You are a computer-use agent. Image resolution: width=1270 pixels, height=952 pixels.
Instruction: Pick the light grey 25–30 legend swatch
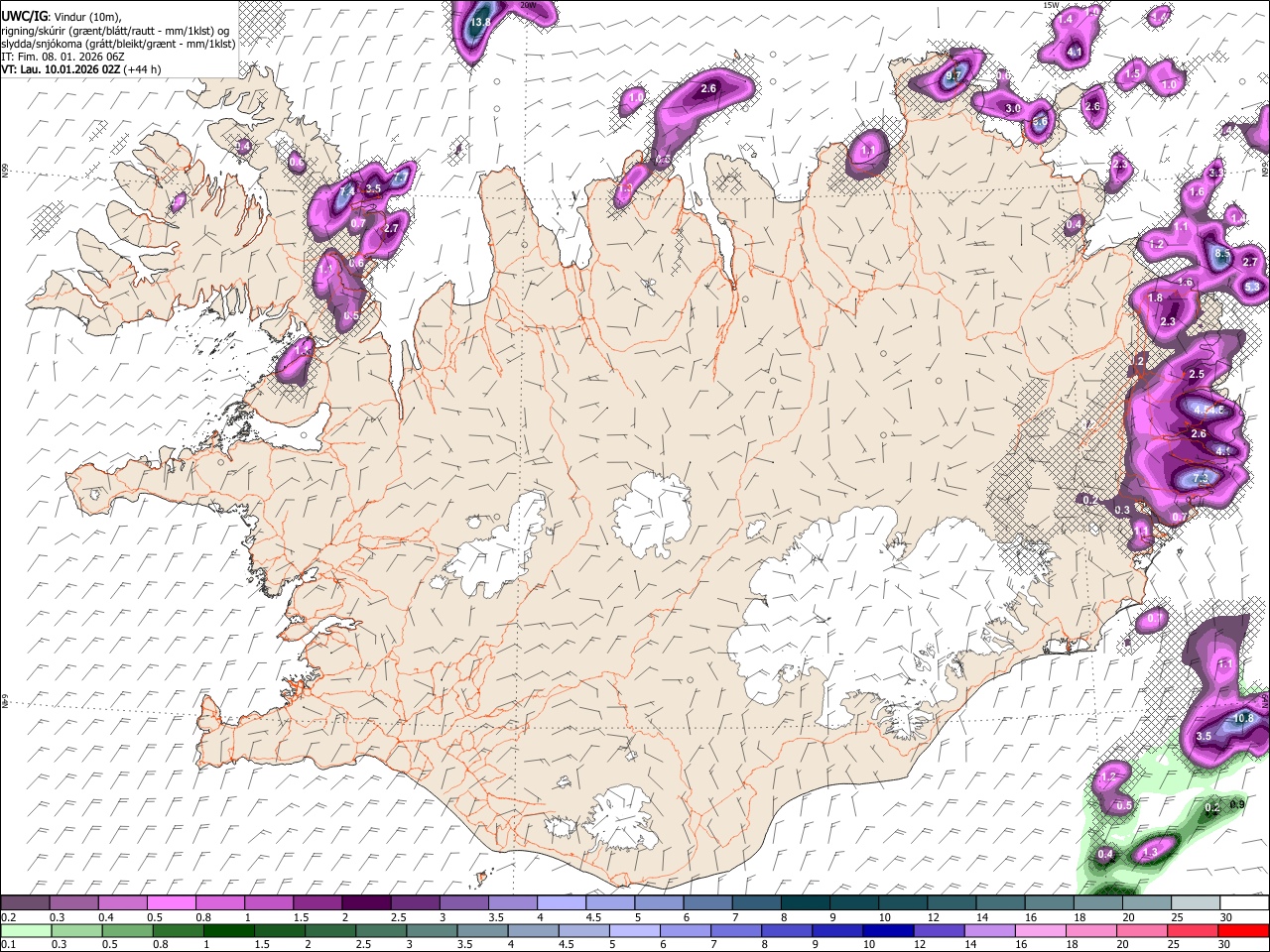1195,903
